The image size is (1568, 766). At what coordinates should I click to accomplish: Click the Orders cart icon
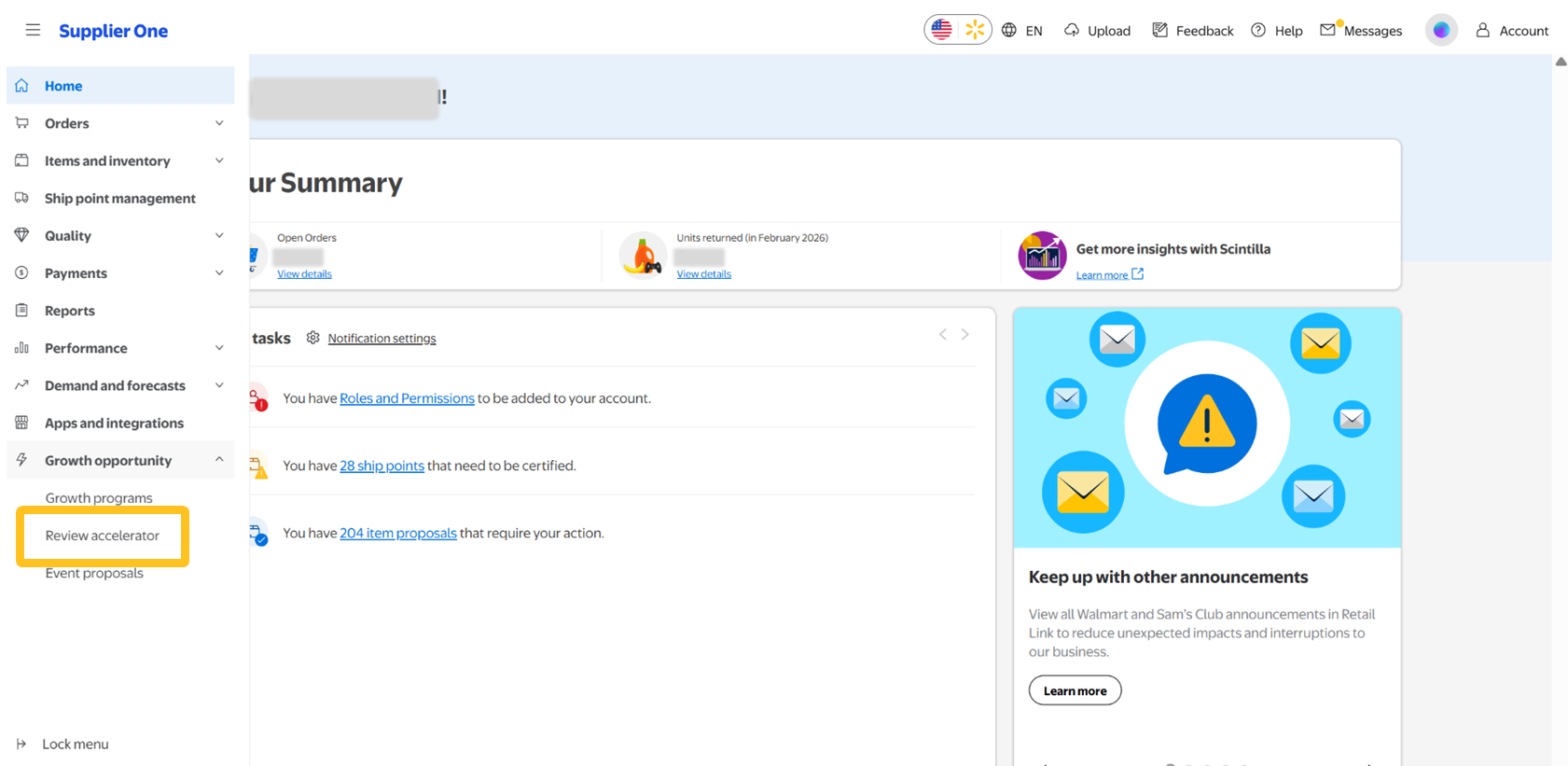coord(21,123)
